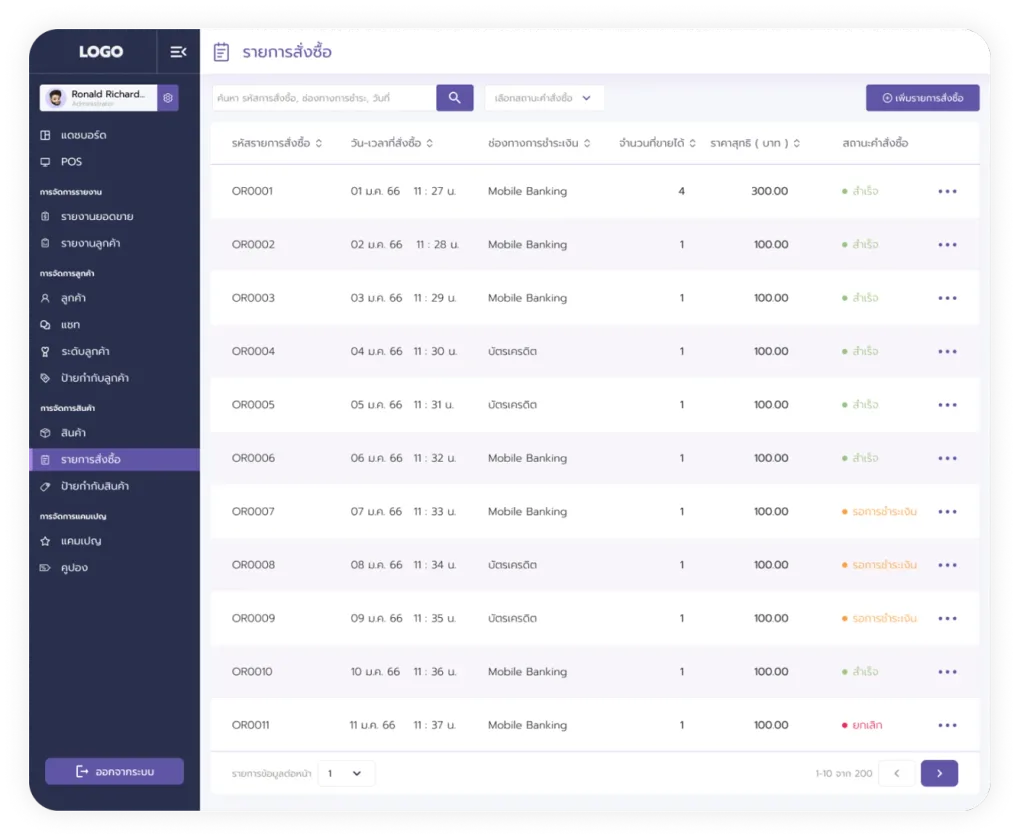1020x840 pixels.
Task: Open more options for order OR0009
Action: [x=947, y=618]
